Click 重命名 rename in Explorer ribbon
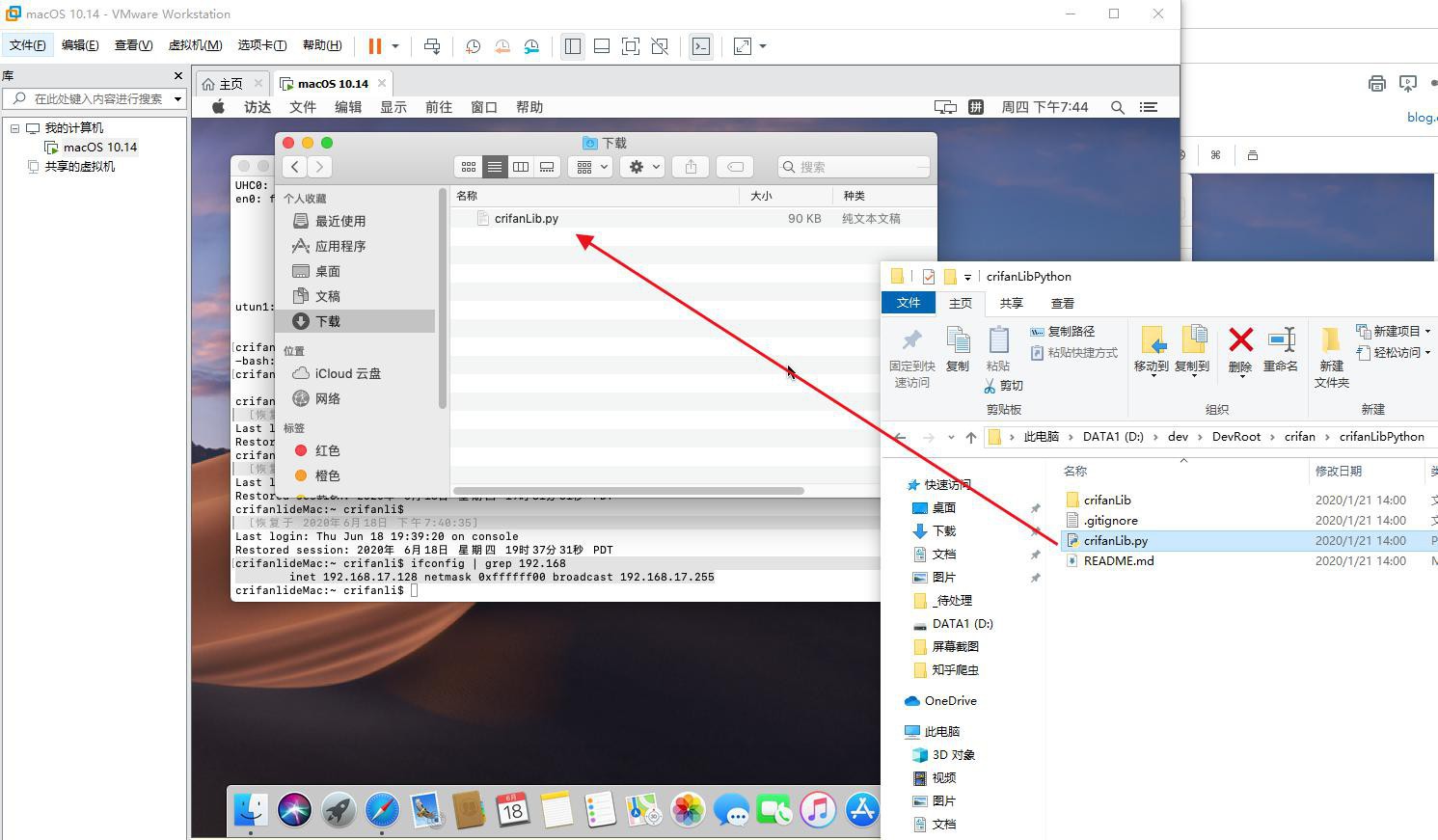Screen dimensions: 1438x840 tap(1280, 349)
